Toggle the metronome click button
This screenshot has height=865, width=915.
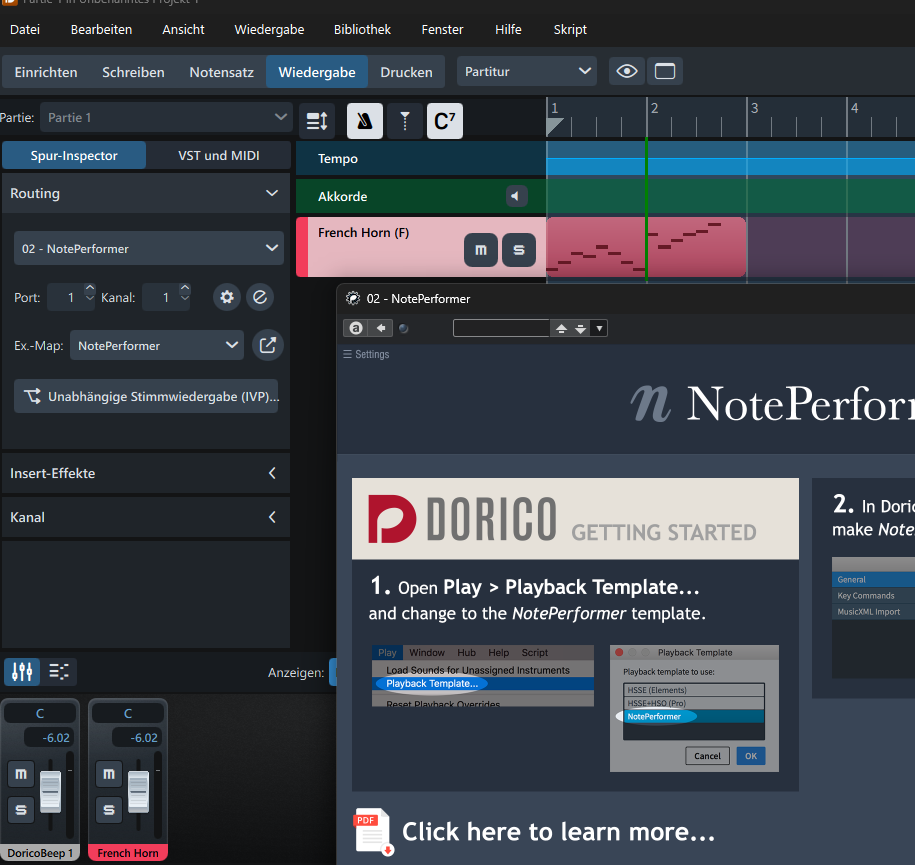point(365,121)
